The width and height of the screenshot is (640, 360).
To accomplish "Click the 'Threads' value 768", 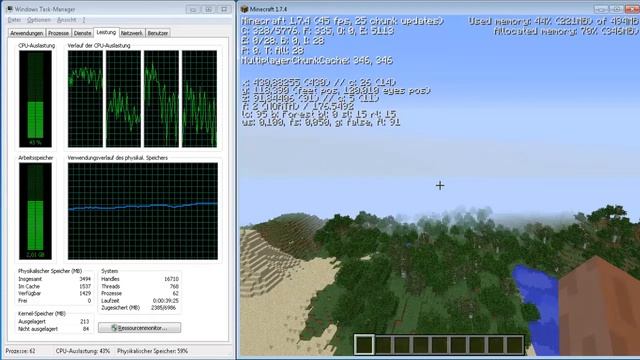I will point(174,287).
